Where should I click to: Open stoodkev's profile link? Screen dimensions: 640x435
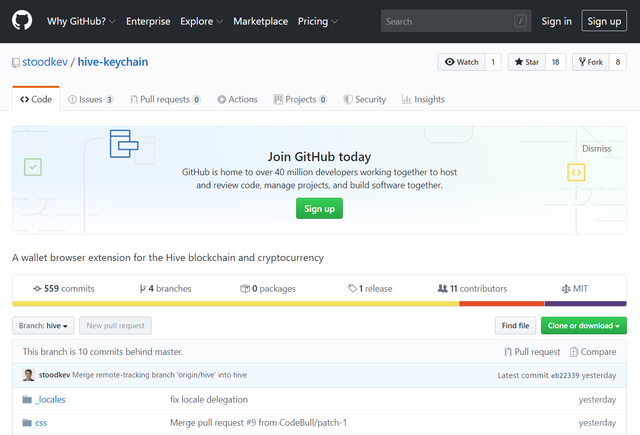(45, 62)
